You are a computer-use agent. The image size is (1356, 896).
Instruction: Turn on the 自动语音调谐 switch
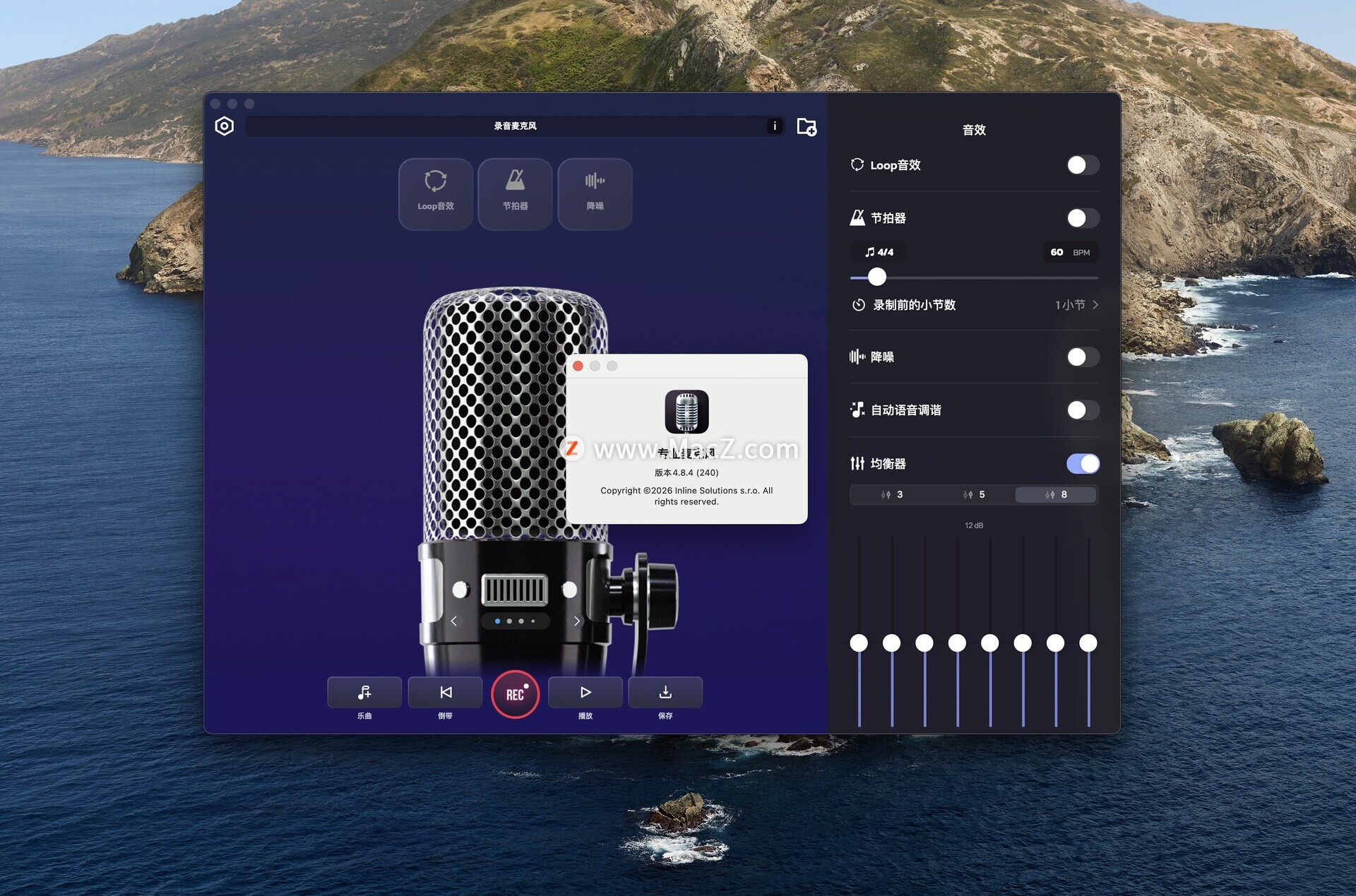(1082, 410)
